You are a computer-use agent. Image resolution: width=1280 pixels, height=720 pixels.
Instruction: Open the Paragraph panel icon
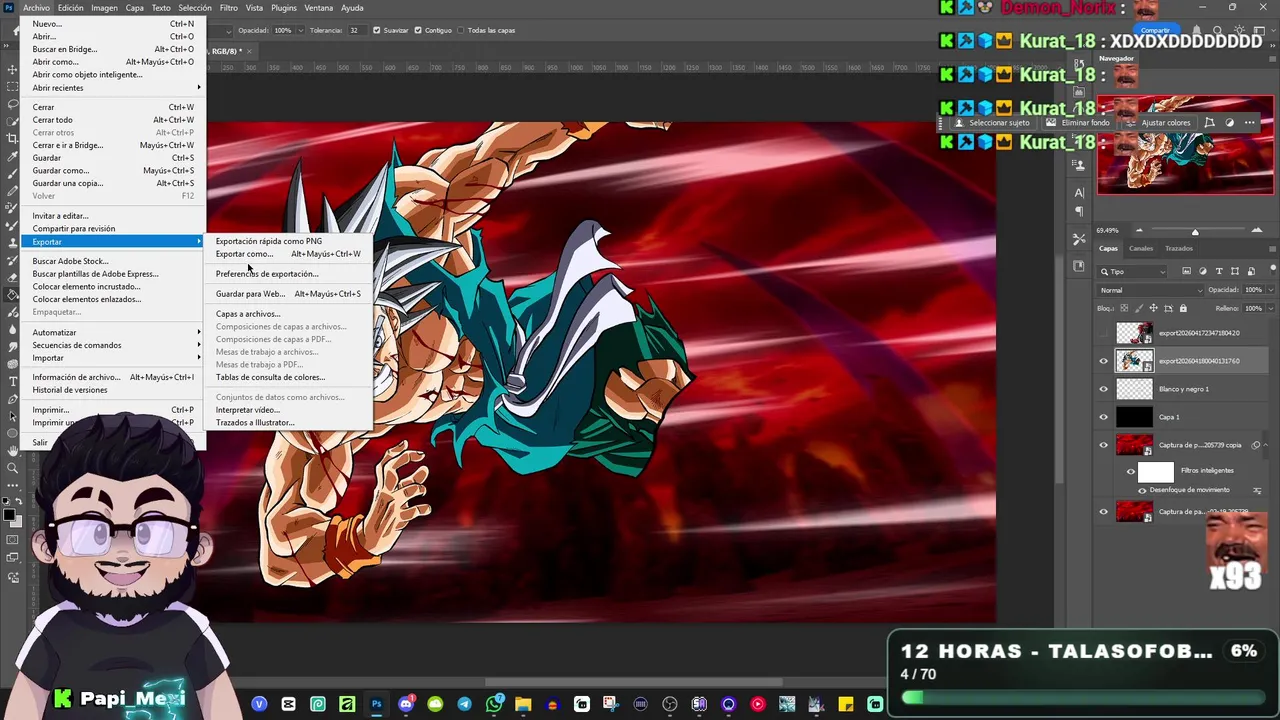point(1079,211)
